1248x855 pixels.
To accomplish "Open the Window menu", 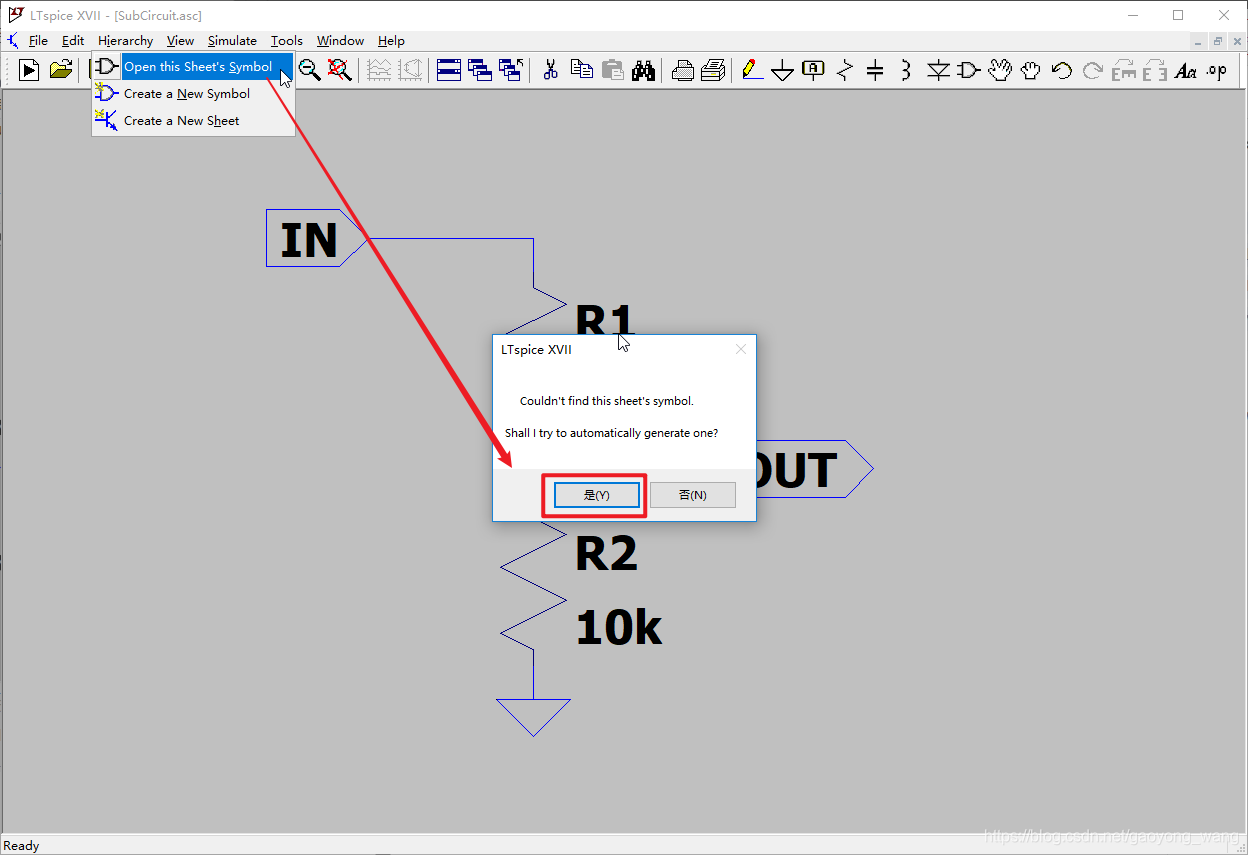I will coord(340,41).
